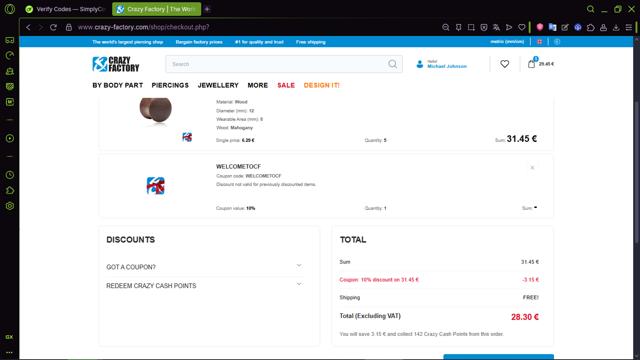Open the SALE menu item

click(x=286, y=85)
